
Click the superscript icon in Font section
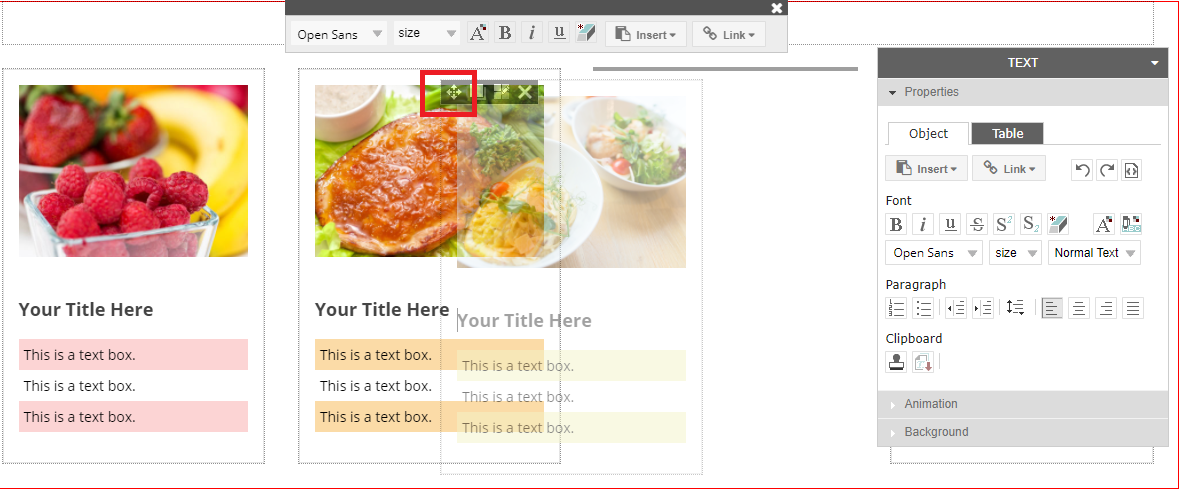coord(1004,224)
